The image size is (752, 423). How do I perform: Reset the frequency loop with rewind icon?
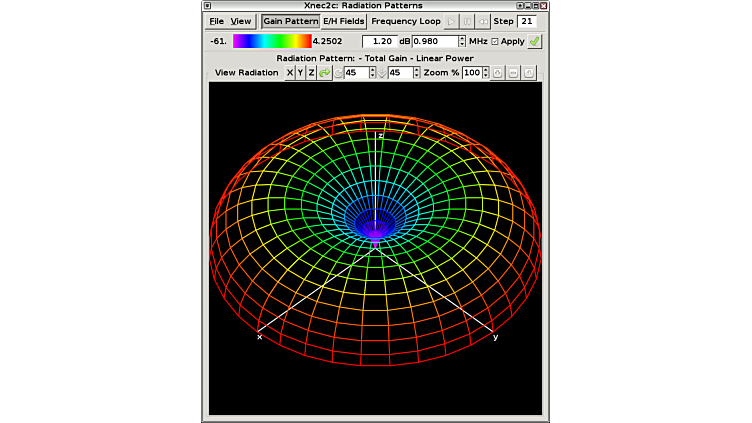click(482, 21)
